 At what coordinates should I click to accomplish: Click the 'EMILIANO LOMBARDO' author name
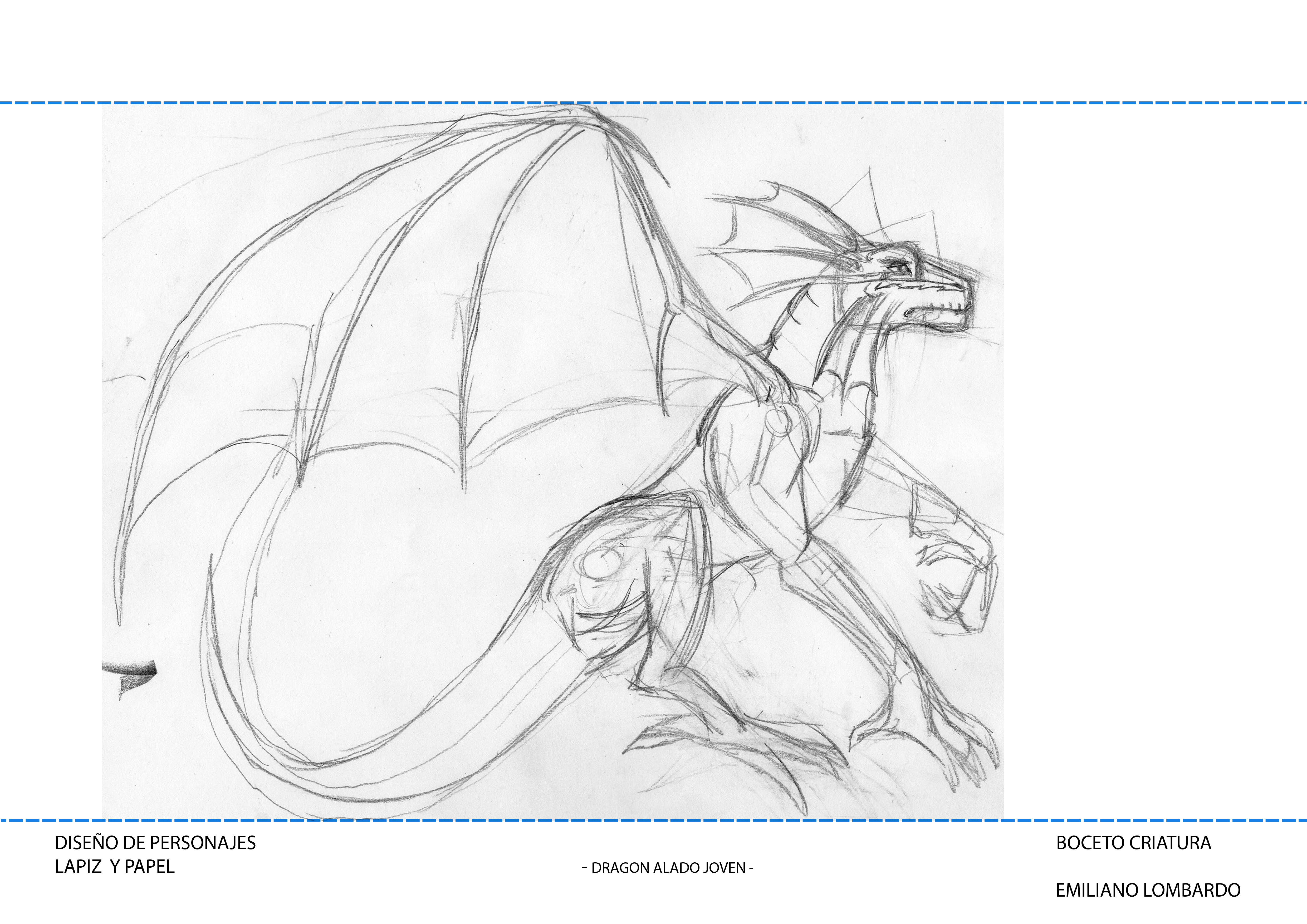tap(1148, 891)
